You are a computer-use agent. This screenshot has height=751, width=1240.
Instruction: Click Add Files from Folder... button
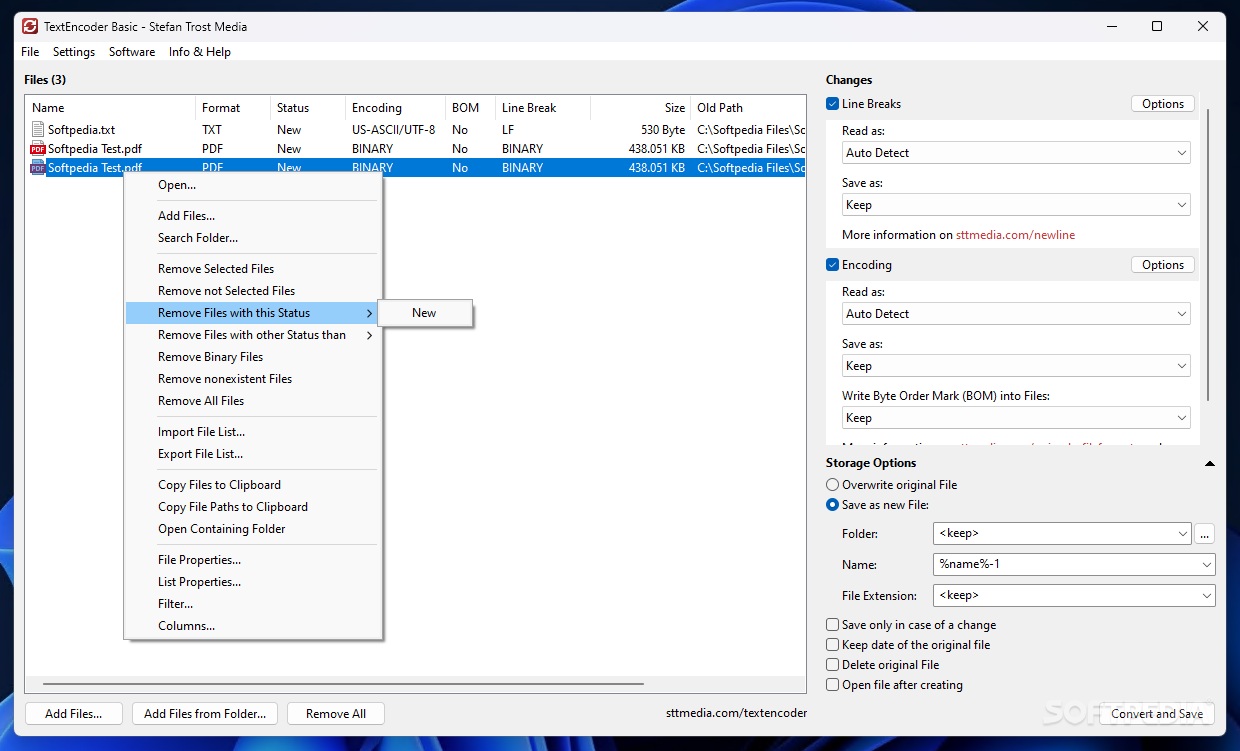205,714
